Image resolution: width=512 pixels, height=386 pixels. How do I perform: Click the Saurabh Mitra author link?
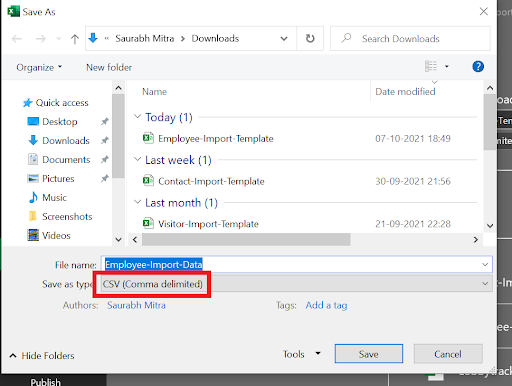tap(136, 305)
